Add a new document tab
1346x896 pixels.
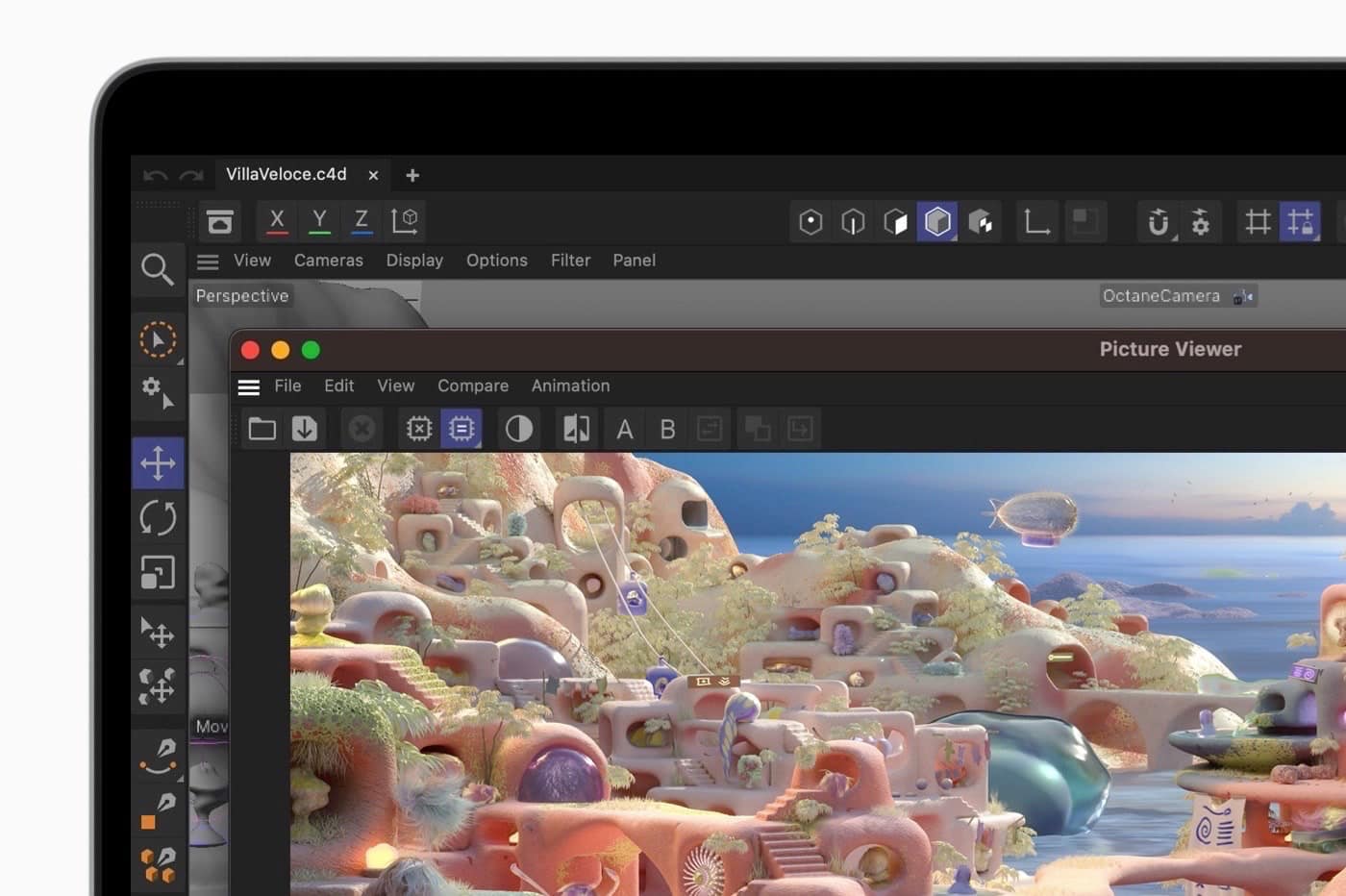pyautogui.click(x=412, y=175)
